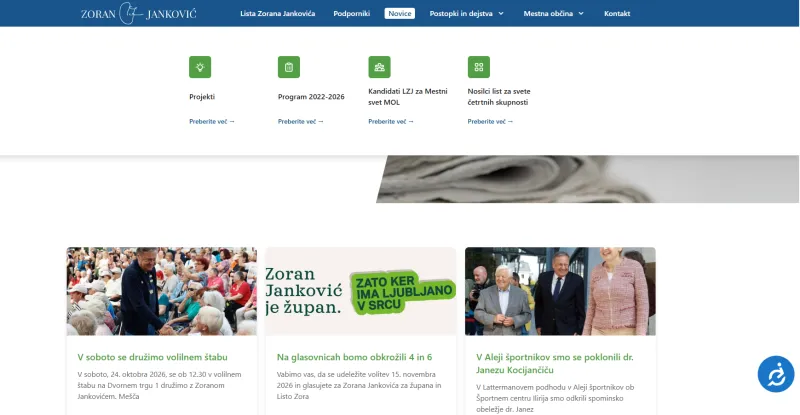Open the Podporniki menu item

point(352,14)
